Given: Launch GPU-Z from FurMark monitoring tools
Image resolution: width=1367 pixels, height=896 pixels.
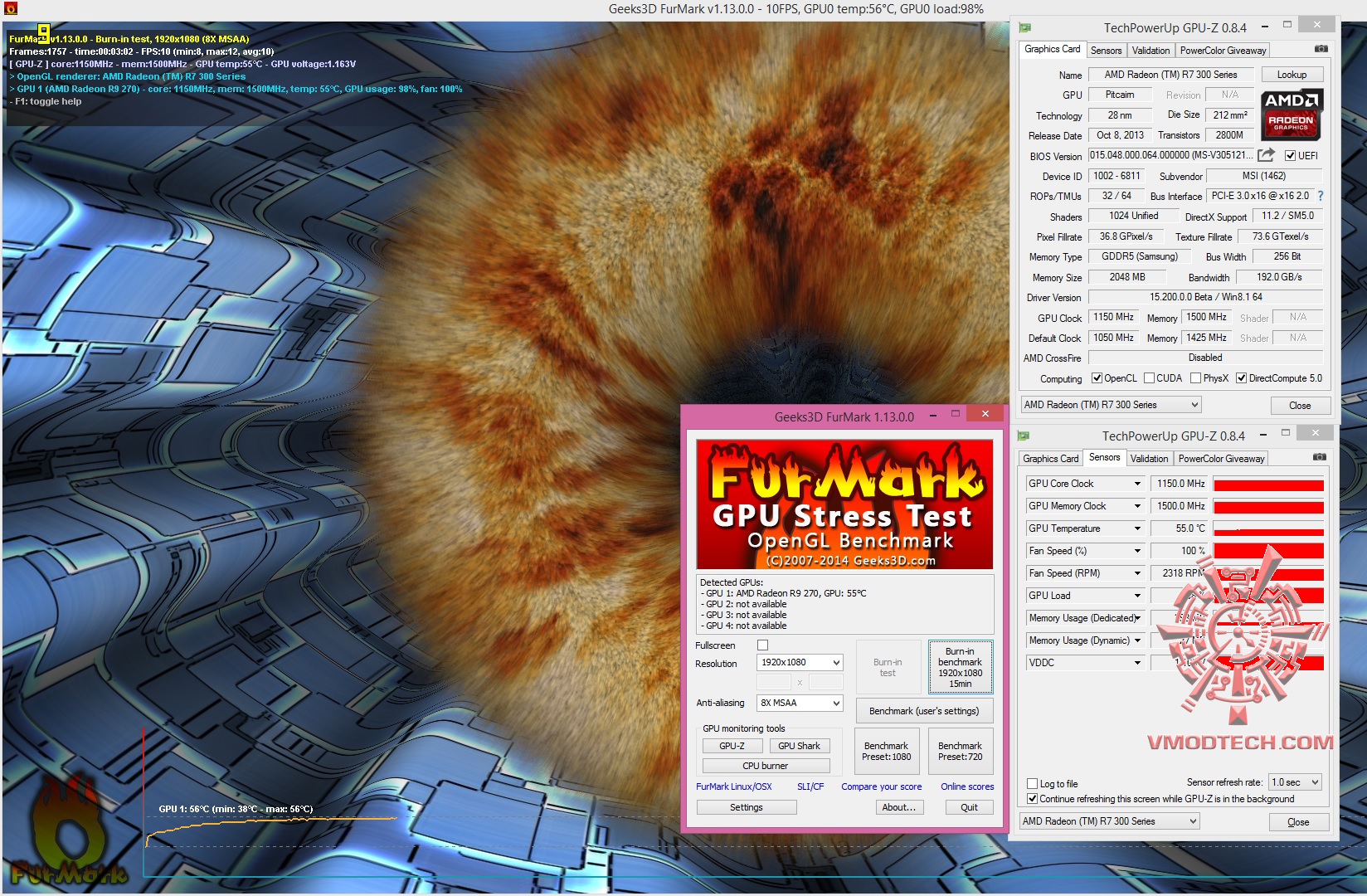Looking at the screenshot, I should 732,746.
